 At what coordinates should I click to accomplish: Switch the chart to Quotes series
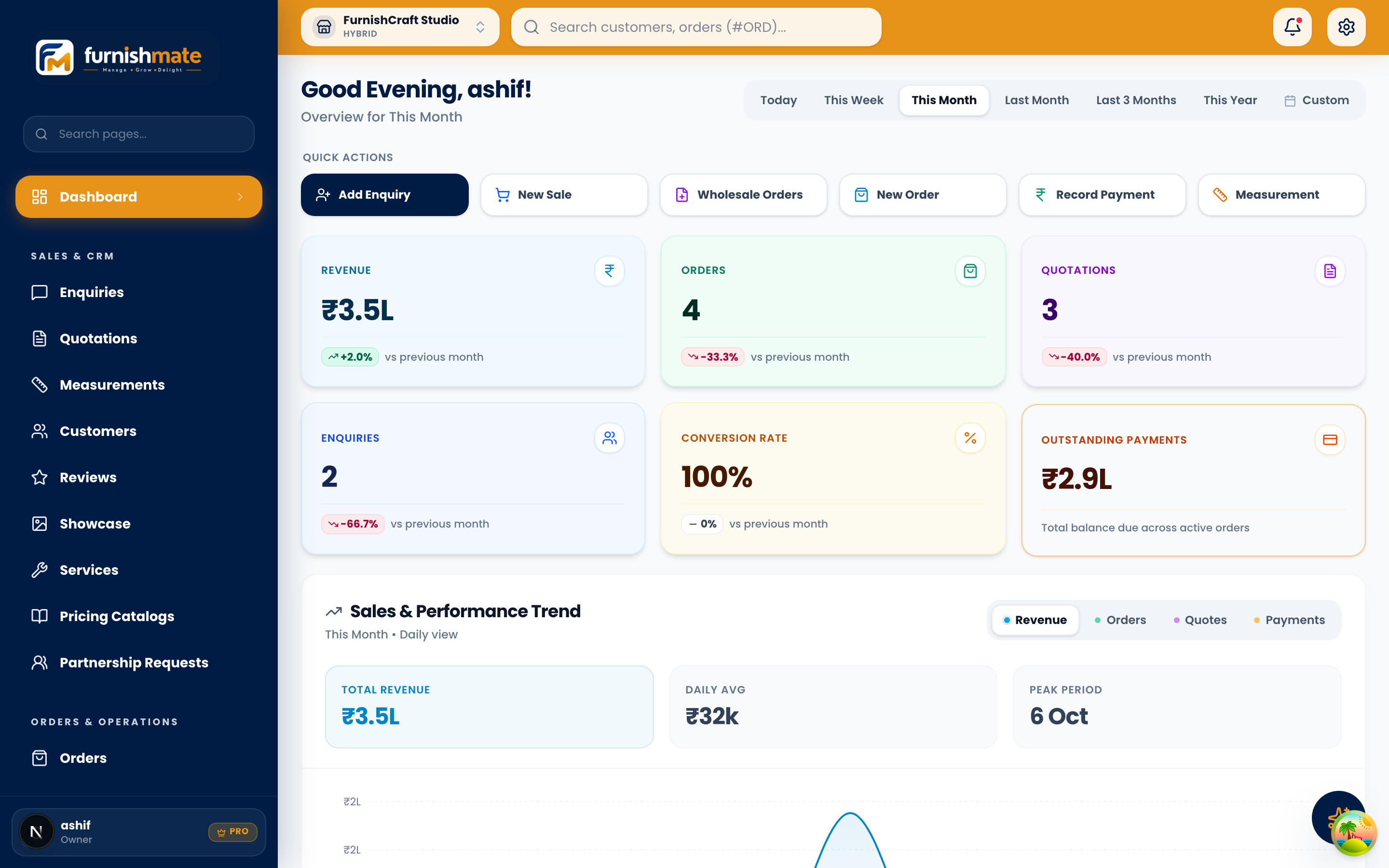1200,620
